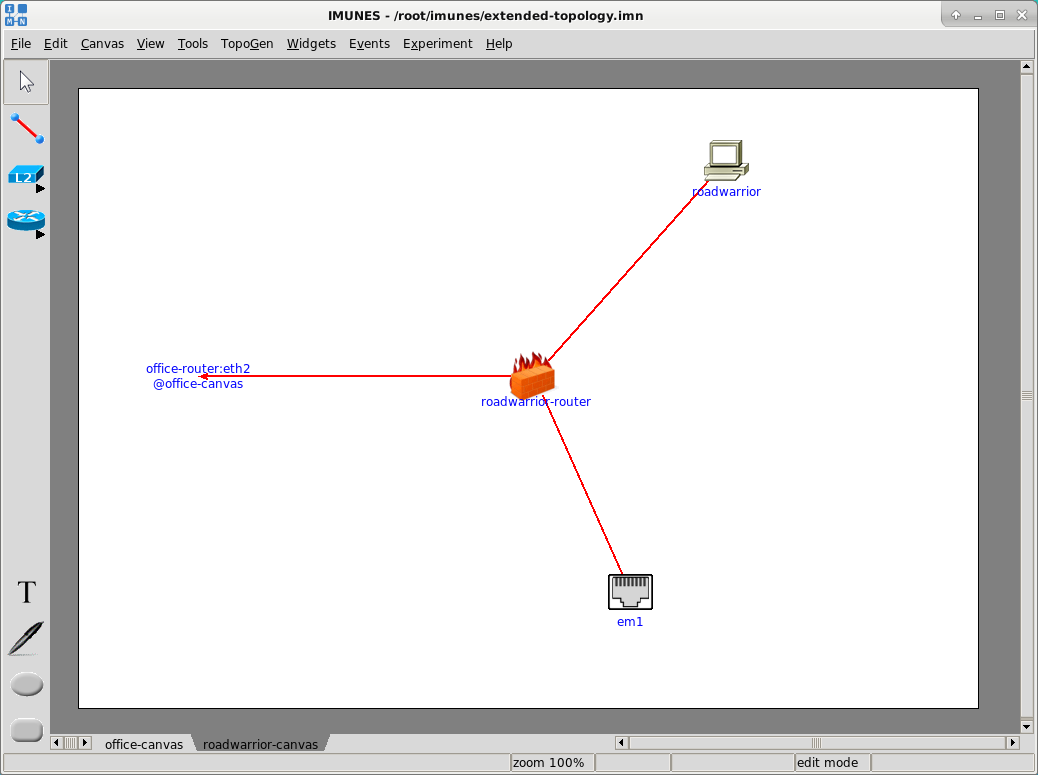The height and width of the screenshot is (775, 1038).
Task: Click the edit mode status field
Action: point(831,762)
